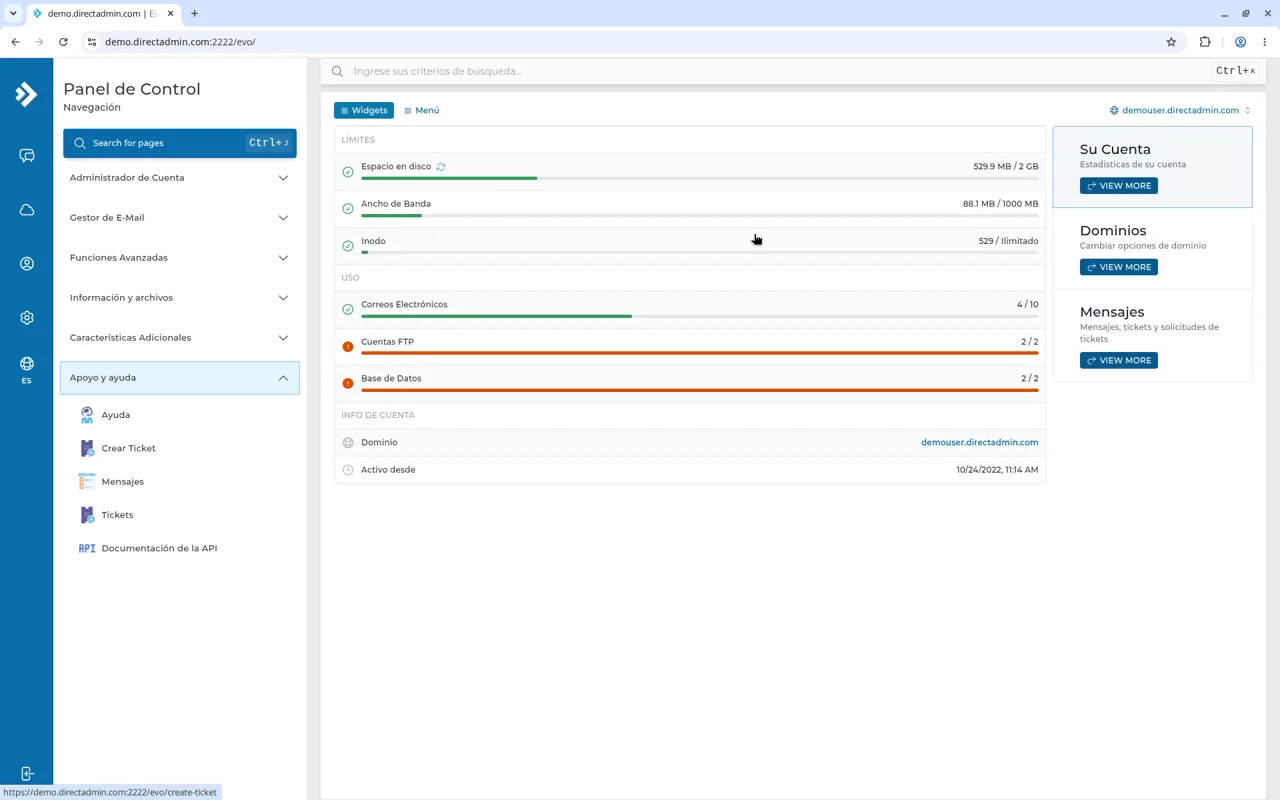Click the logout icon in the sidebar
The height and width of the screenshot is (800, 1280).
[27, 774]
